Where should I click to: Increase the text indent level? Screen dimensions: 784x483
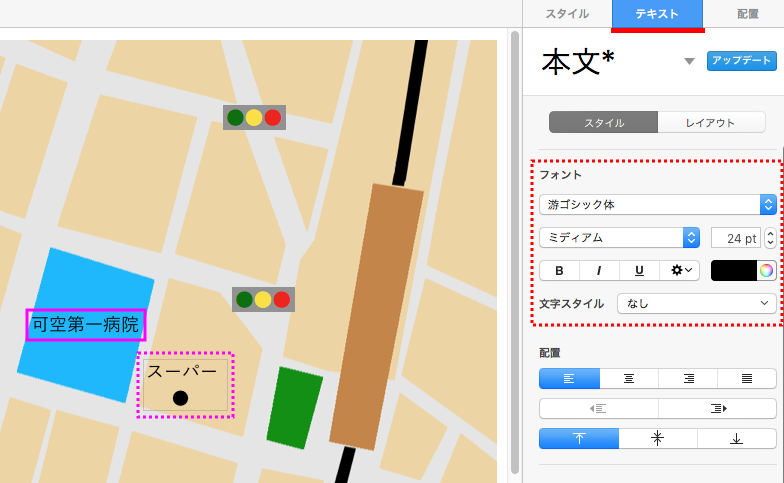tap(717, 408)
